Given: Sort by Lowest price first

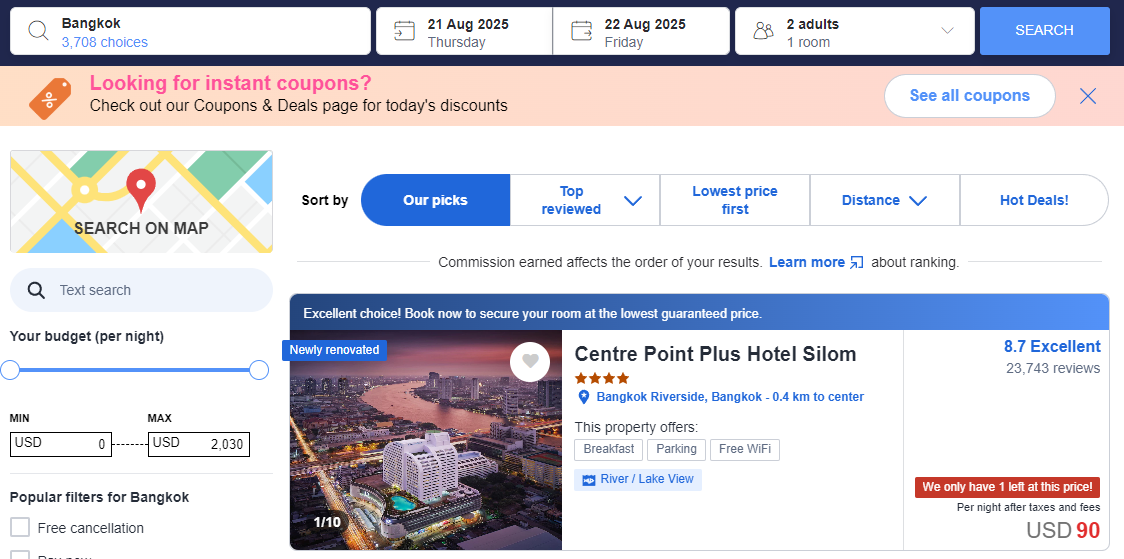Looking at the screenshot, I should 735,200.
